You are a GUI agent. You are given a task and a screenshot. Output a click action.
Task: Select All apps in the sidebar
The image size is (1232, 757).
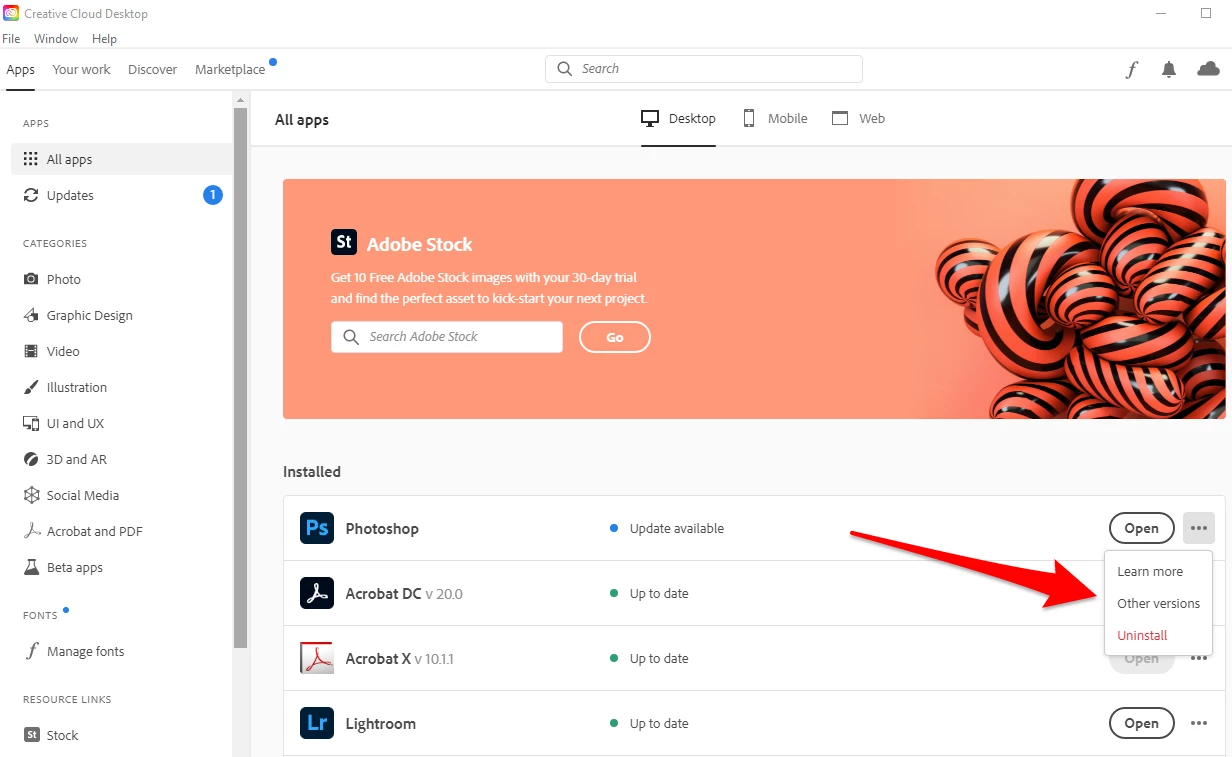pos(121,159)
